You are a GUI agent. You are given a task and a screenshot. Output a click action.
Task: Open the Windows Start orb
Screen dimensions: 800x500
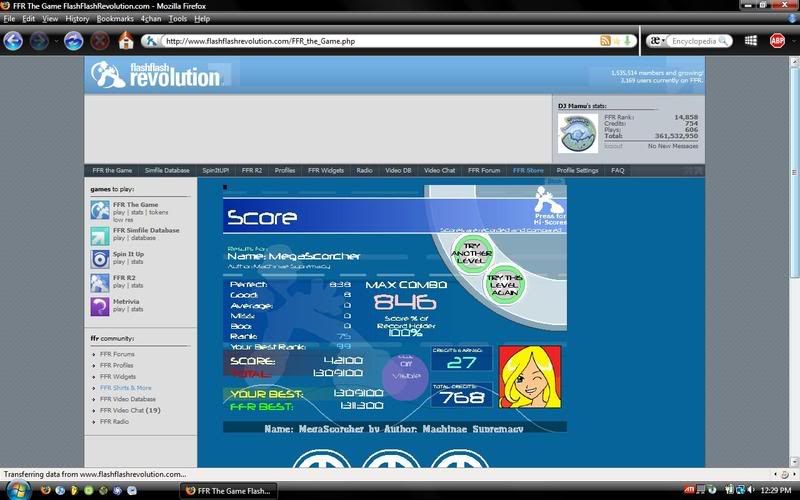[17, 490]
